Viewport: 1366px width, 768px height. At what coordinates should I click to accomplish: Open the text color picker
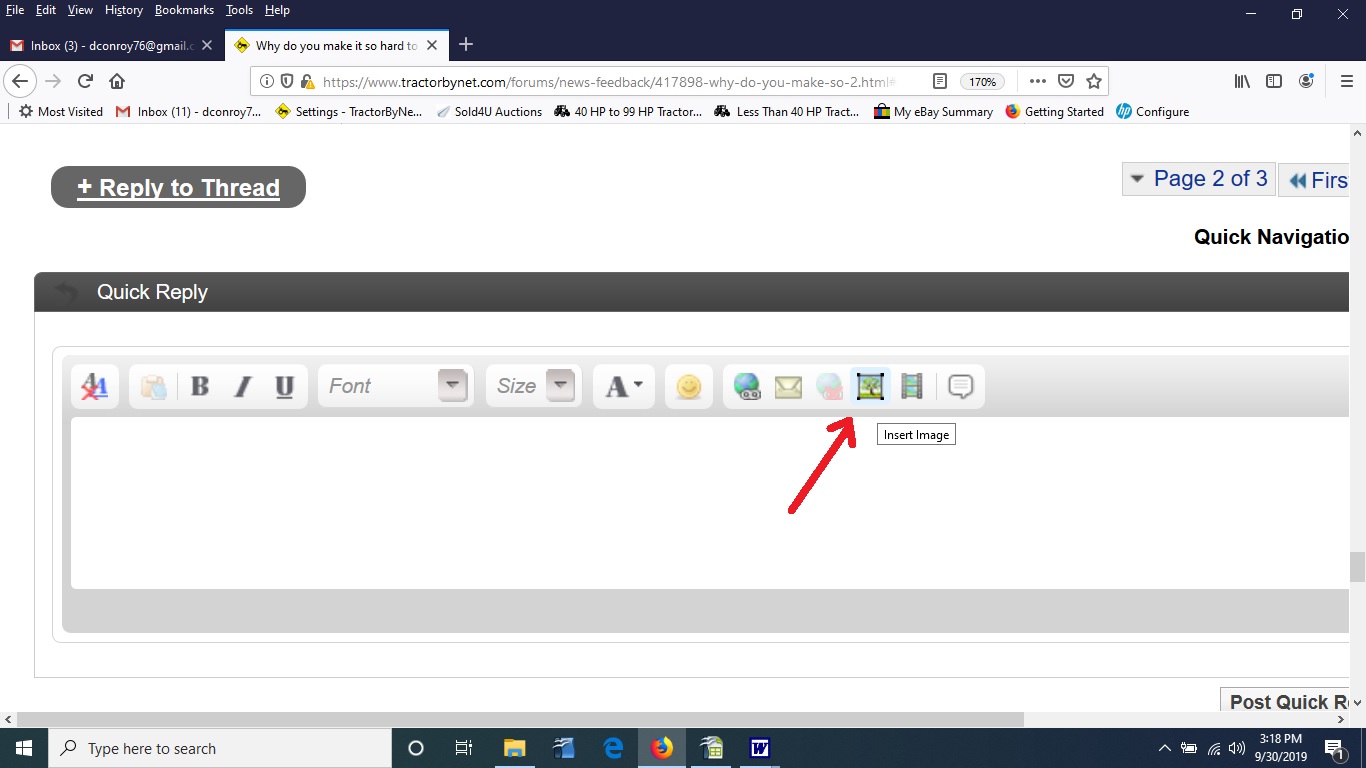coord(624,386)
